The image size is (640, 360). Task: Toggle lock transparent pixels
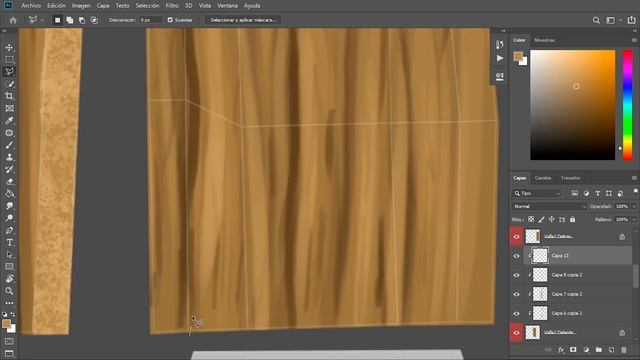(531, 220)
